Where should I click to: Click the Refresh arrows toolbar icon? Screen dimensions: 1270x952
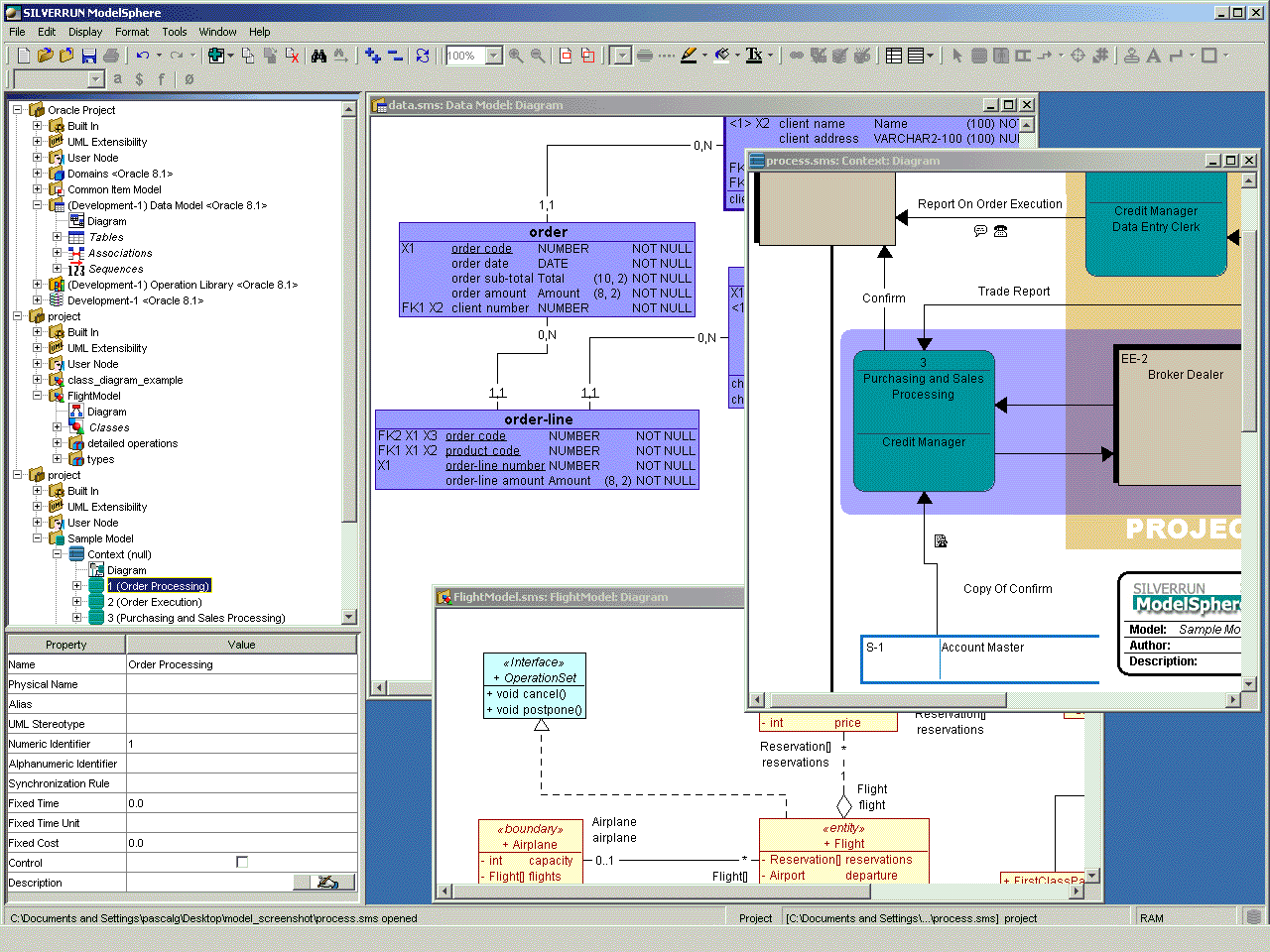tap(423, 56)
